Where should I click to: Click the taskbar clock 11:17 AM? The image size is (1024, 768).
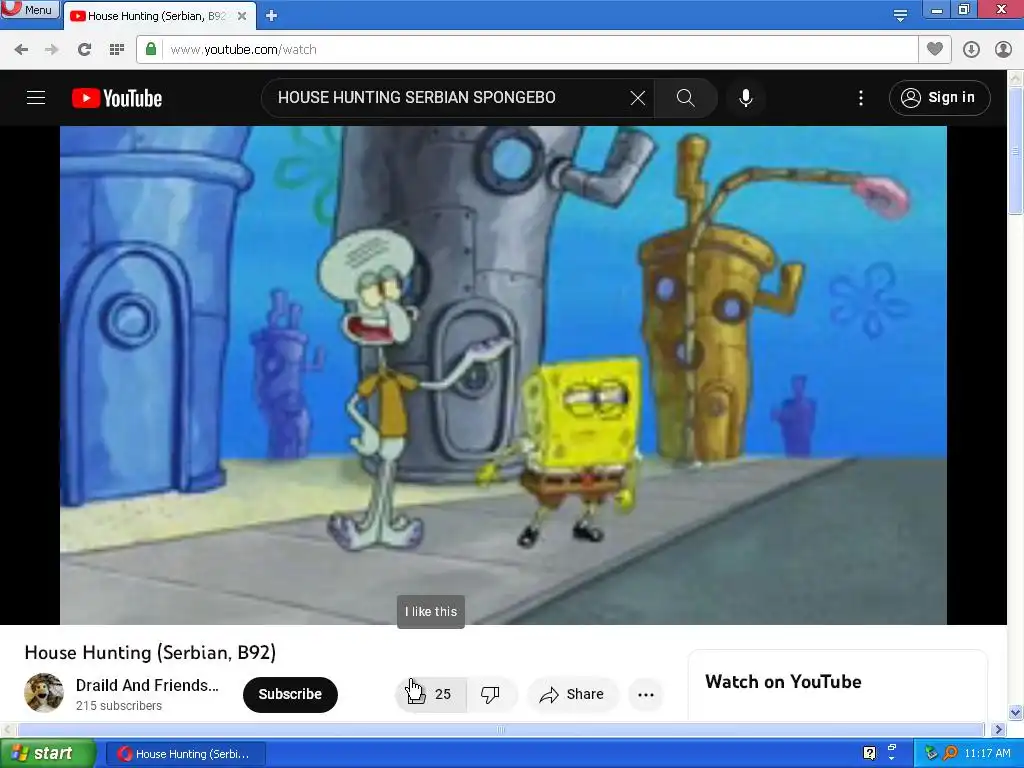coord(987,754)
